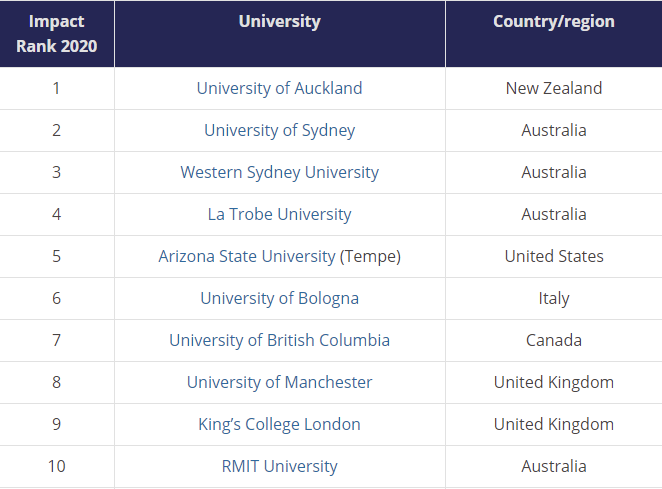Click the Country/region column header
Screen dimensions: 662x489
(553, 21)
